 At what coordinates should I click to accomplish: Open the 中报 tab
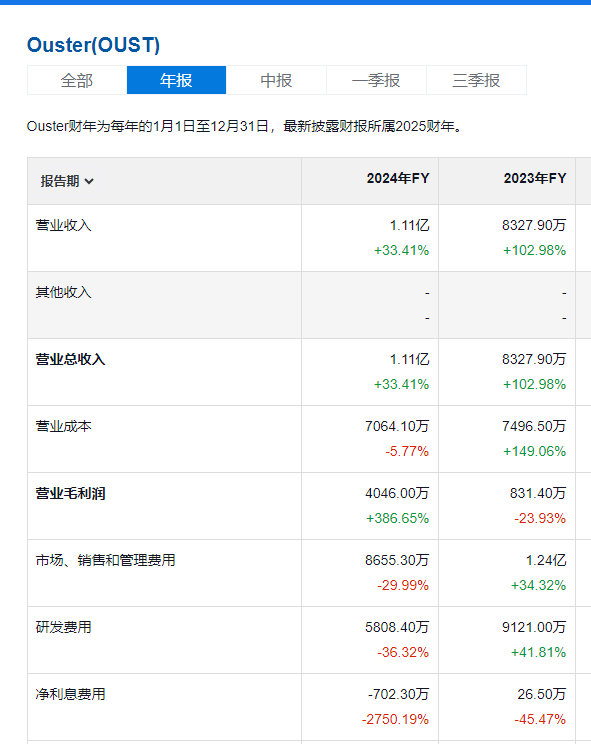[276, 80]
